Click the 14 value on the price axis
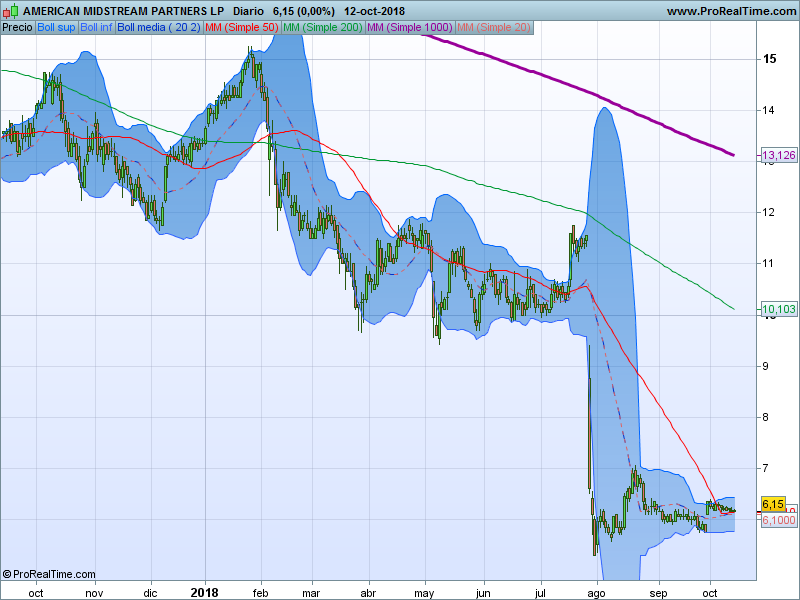Viewport: 800px width, 600px height. (768, 110)
